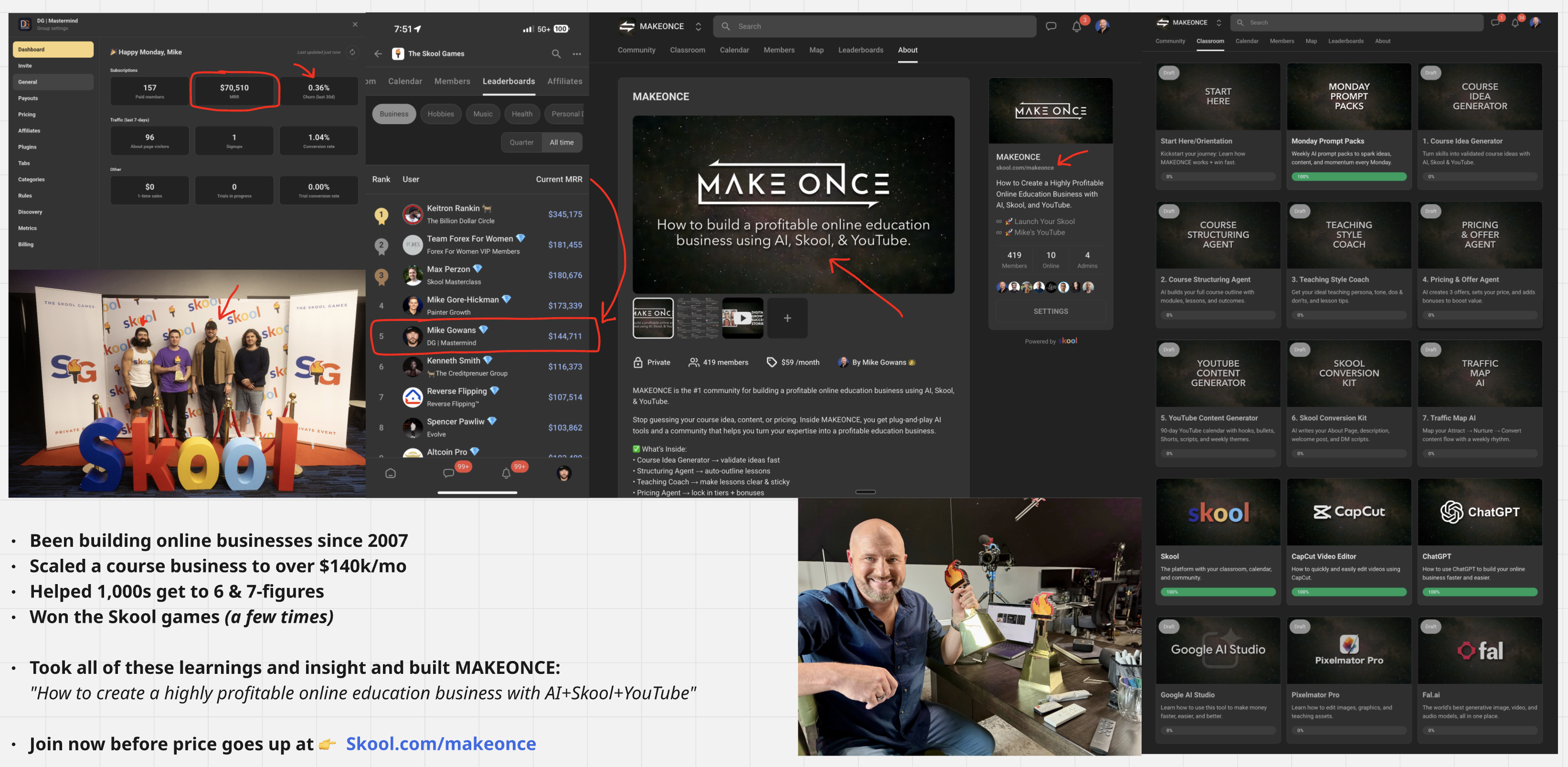Open Billing in group settings sidebar
1568x767 pixels.
(x=53, y=244)
